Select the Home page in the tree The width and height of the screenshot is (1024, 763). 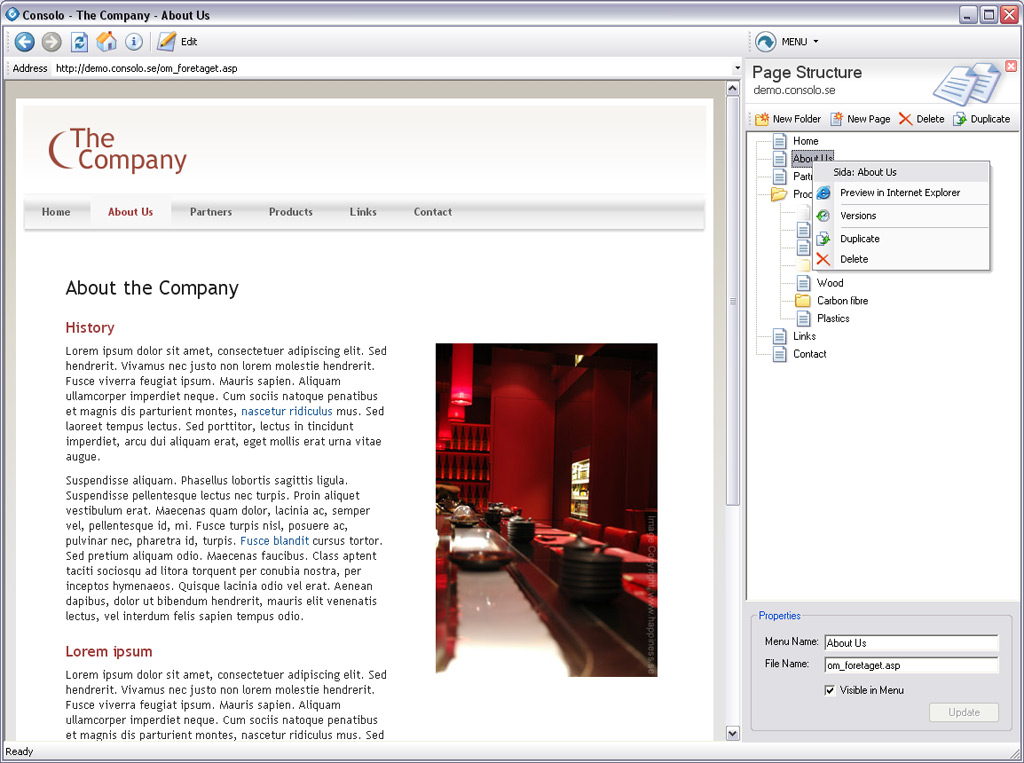click(805, 140)
